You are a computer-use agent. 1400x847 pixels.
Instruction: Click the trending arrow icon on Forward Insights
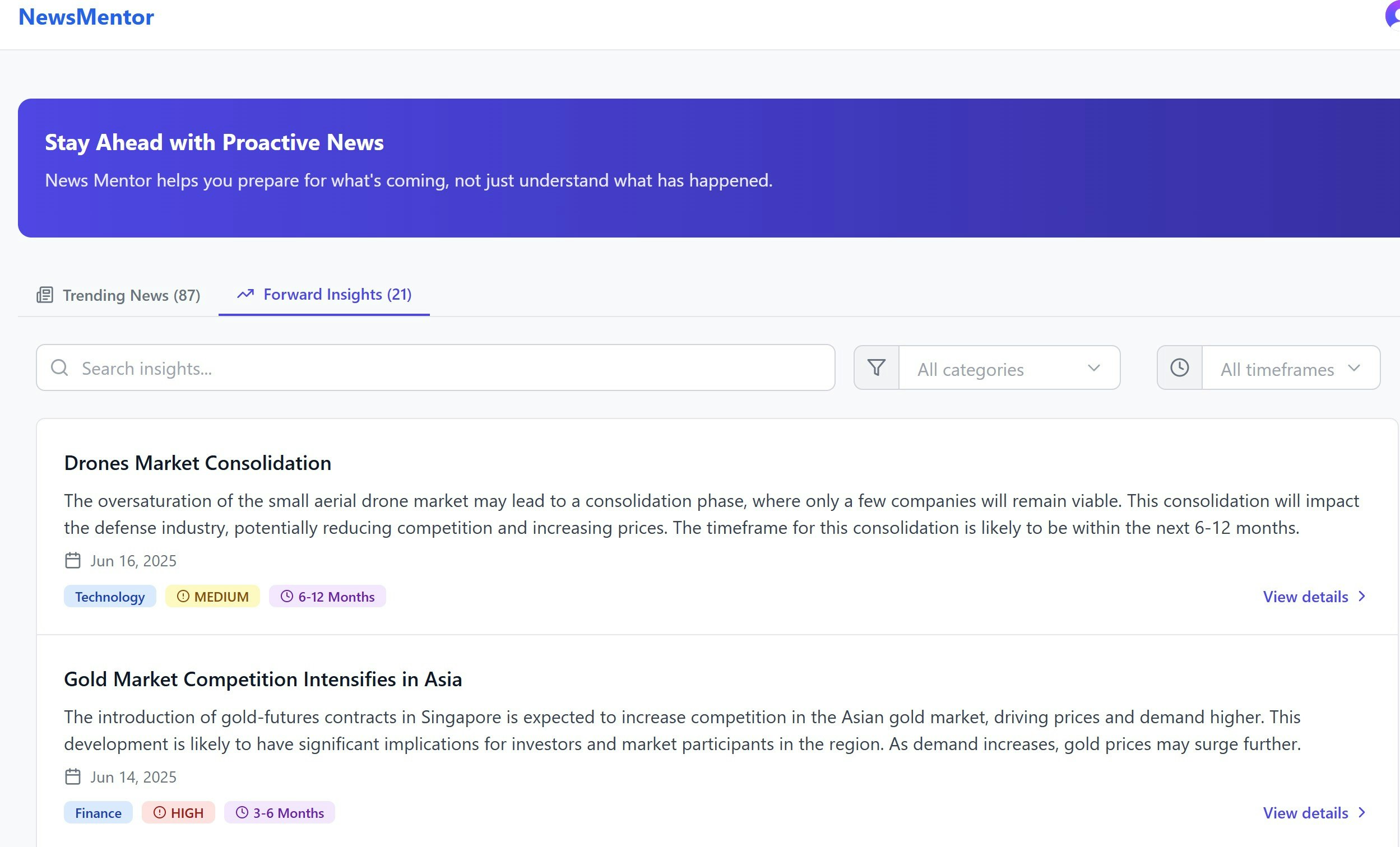click(245, 294)
